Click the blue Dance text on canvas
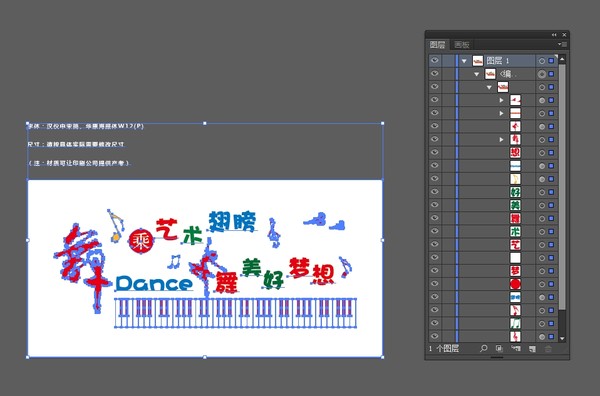The height and width of the screenshot is (396, 600). [154, 284]
